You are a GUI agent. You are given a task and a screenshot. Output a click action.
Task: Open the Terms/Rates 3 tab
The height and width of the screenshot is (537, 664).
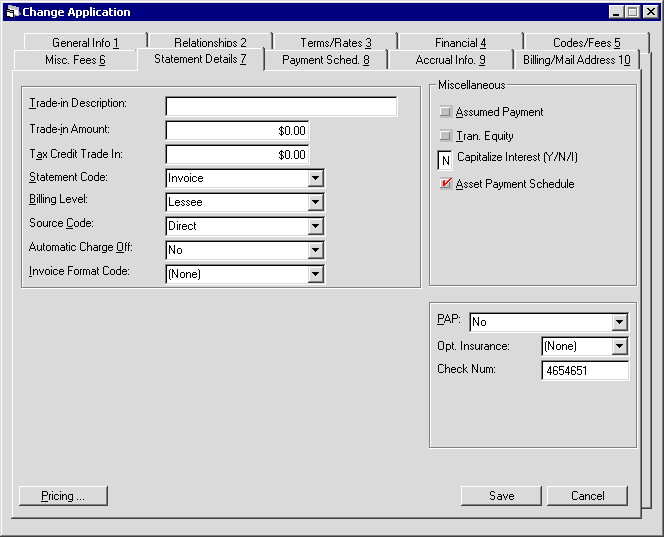point(335,42)
